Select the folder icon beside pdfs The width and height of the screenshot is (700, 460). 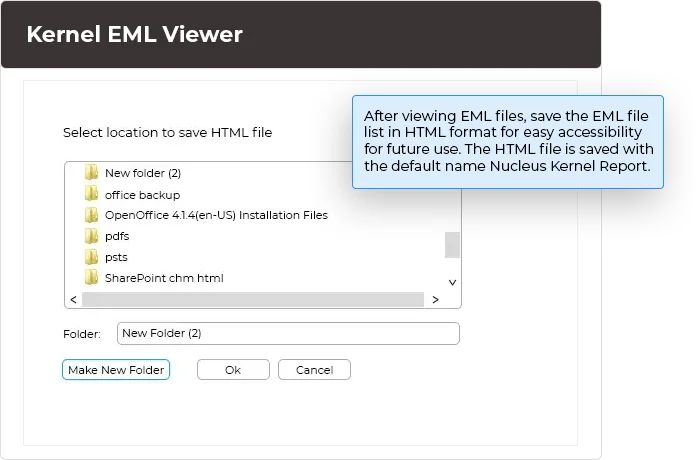[92, 236]
